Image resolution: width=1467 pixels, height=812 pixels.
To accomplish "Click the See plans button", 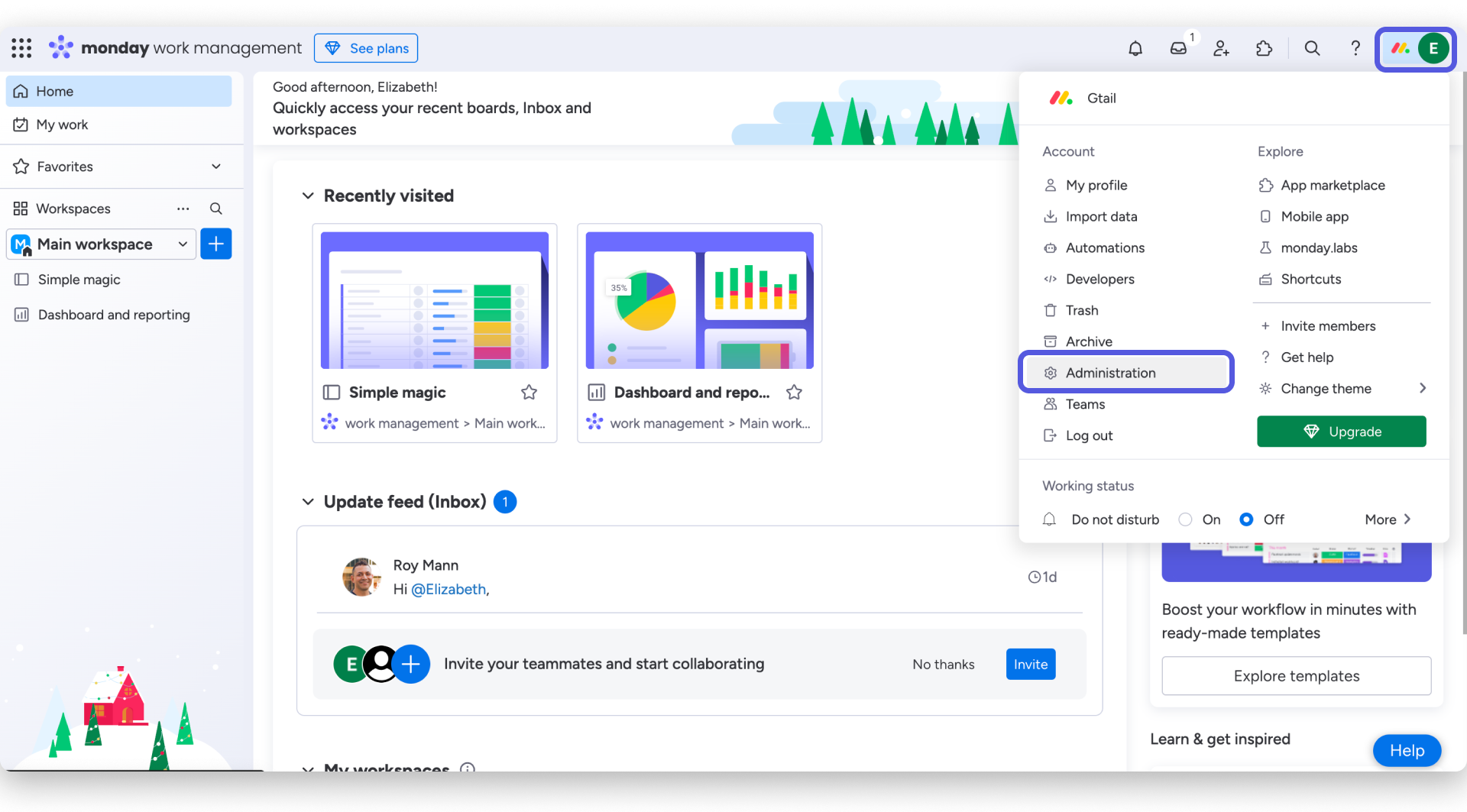I will (366, 48).
